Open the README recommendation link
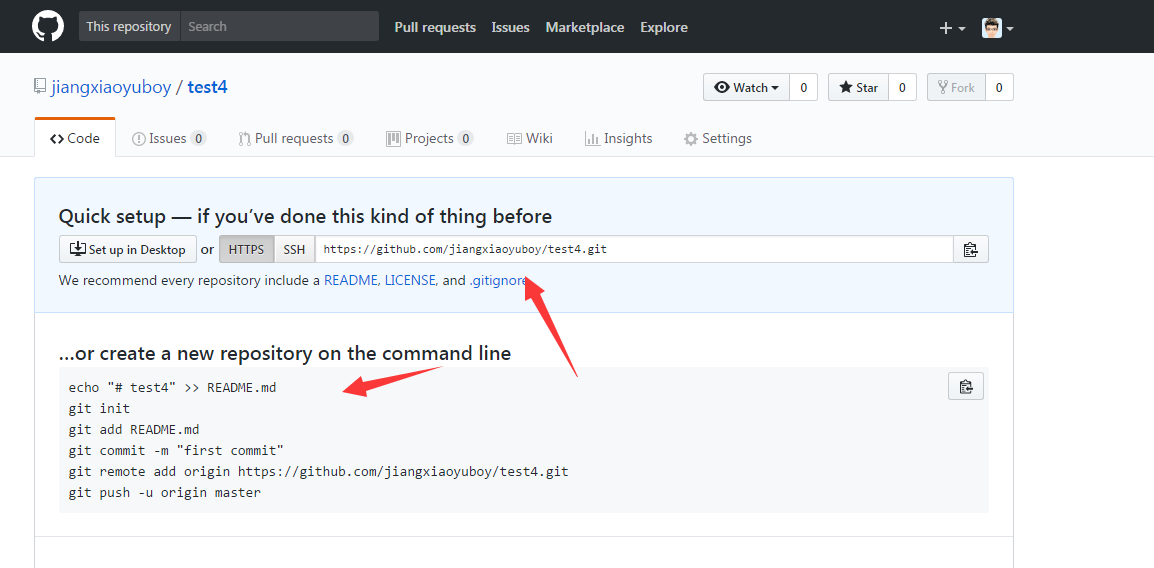This screenshot has height=568, width=1154. [x=350, y=280]
